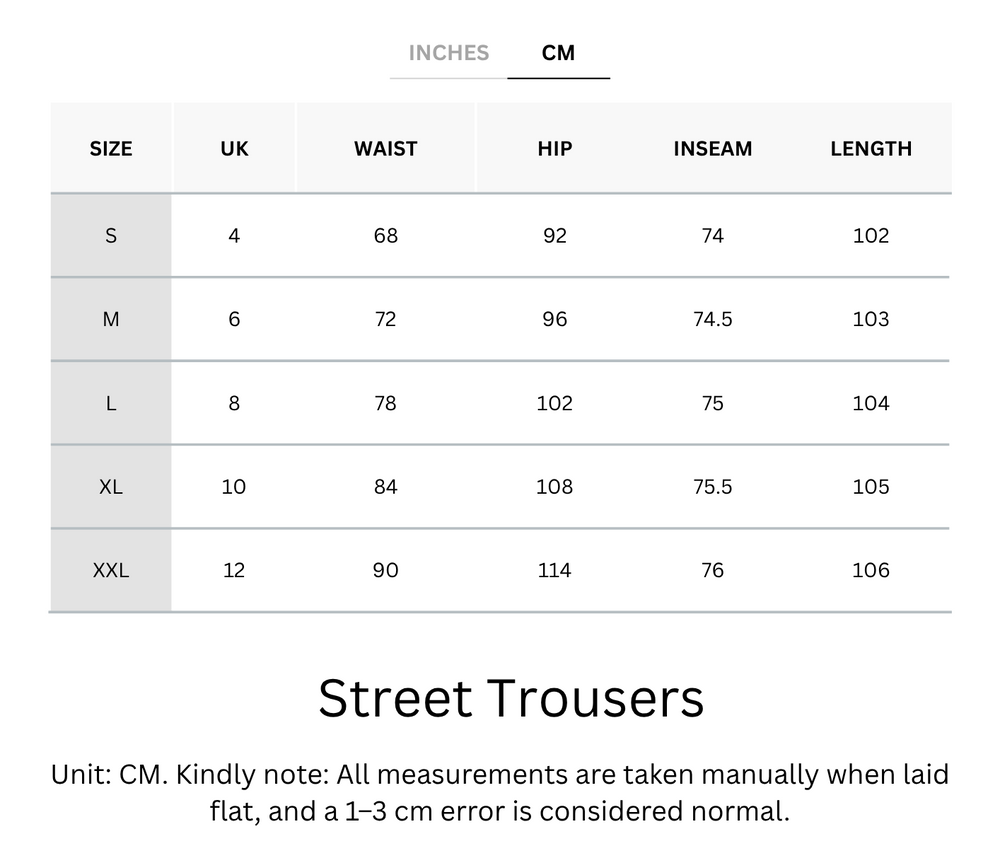Select UK size 6 in the M row
The width and height of the screenshot is (1000, 858).
pyautogui.click(x=234, y=319)
